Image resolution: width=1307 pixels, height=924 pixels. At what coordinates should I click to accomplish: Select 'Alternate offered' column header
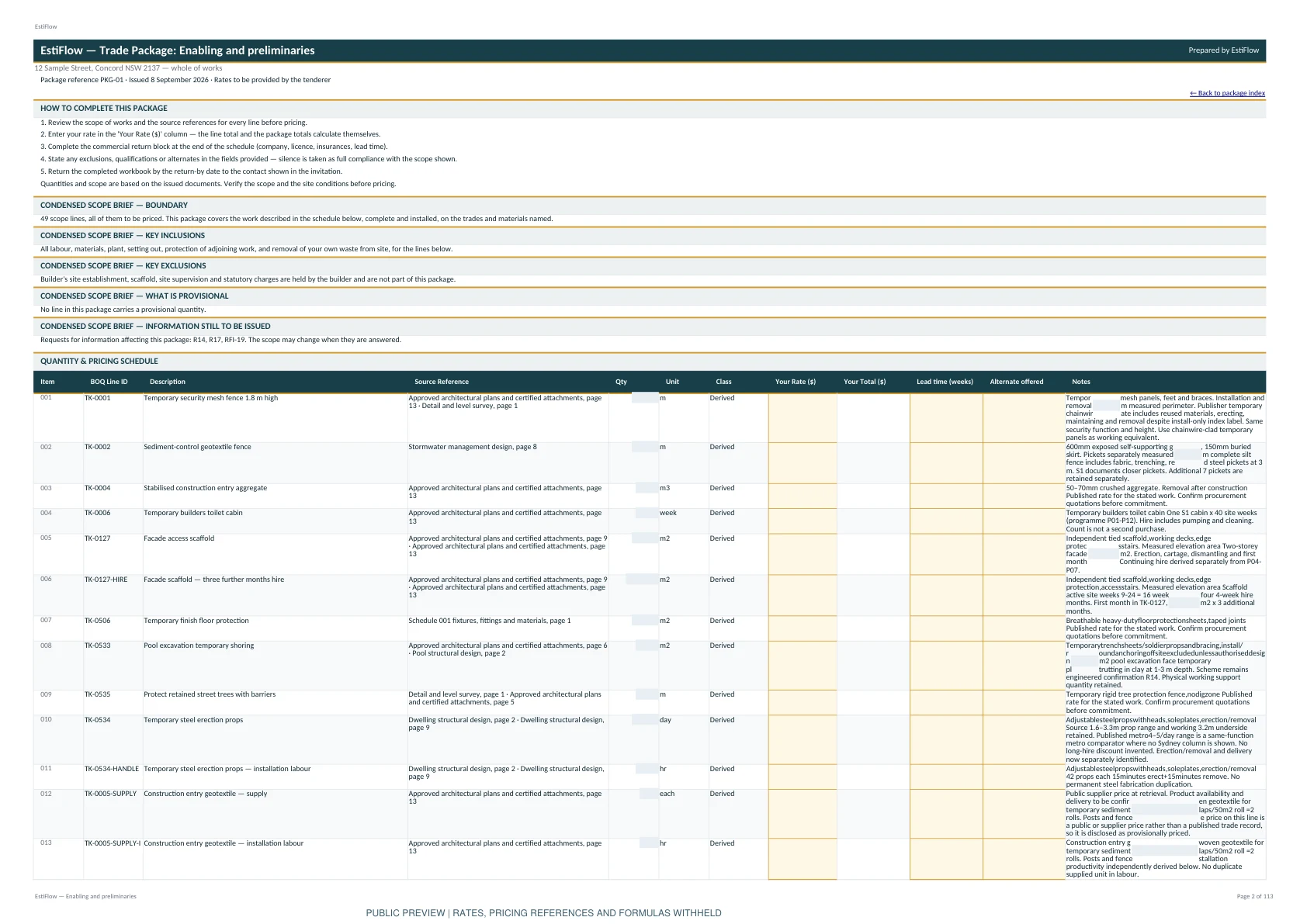point(1017,382)
